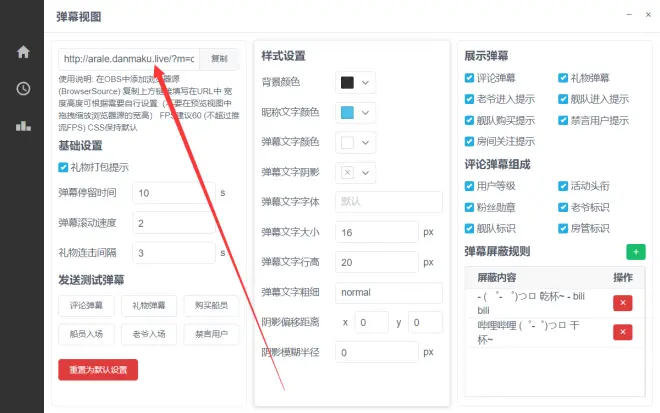Toggle 礼物打包提示 checkbox
The image size is (660, 413).
(x=63, y=168)
